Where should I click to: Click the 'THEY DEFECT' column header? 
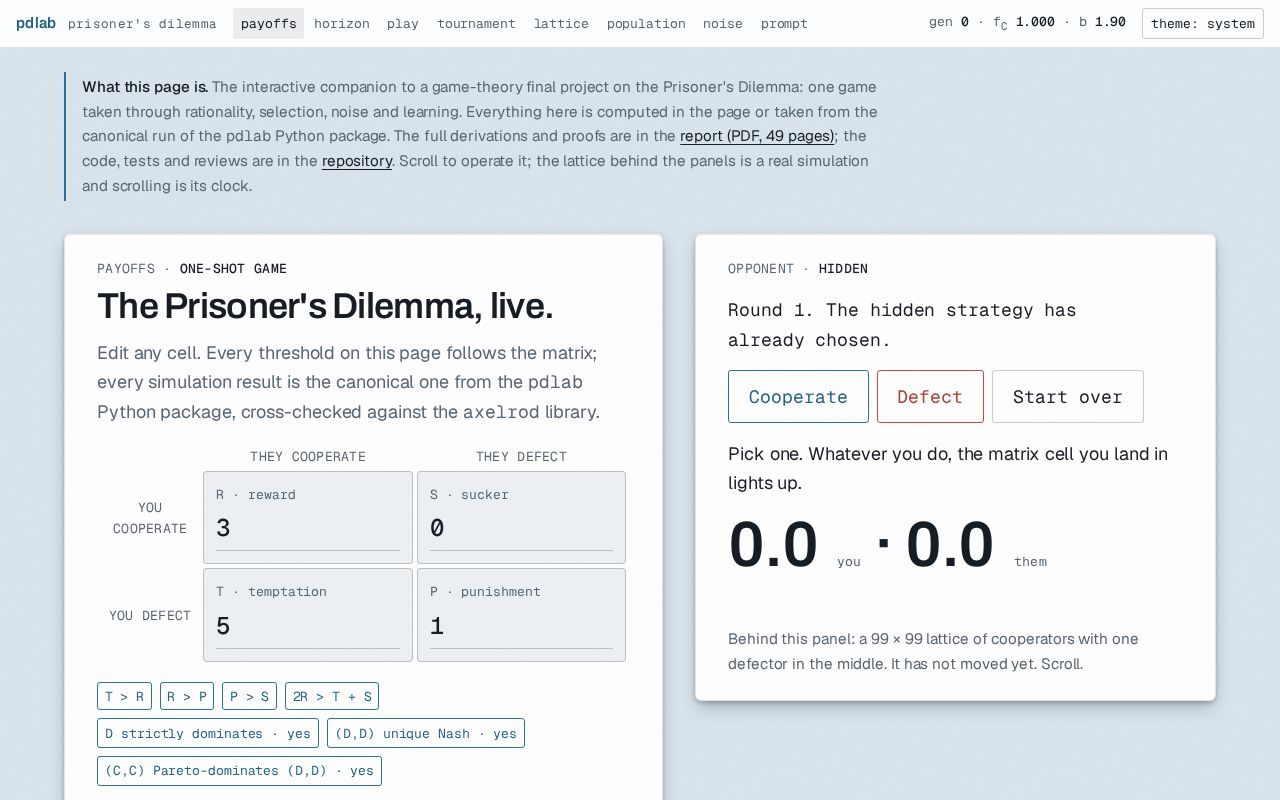tap(521, 457)
